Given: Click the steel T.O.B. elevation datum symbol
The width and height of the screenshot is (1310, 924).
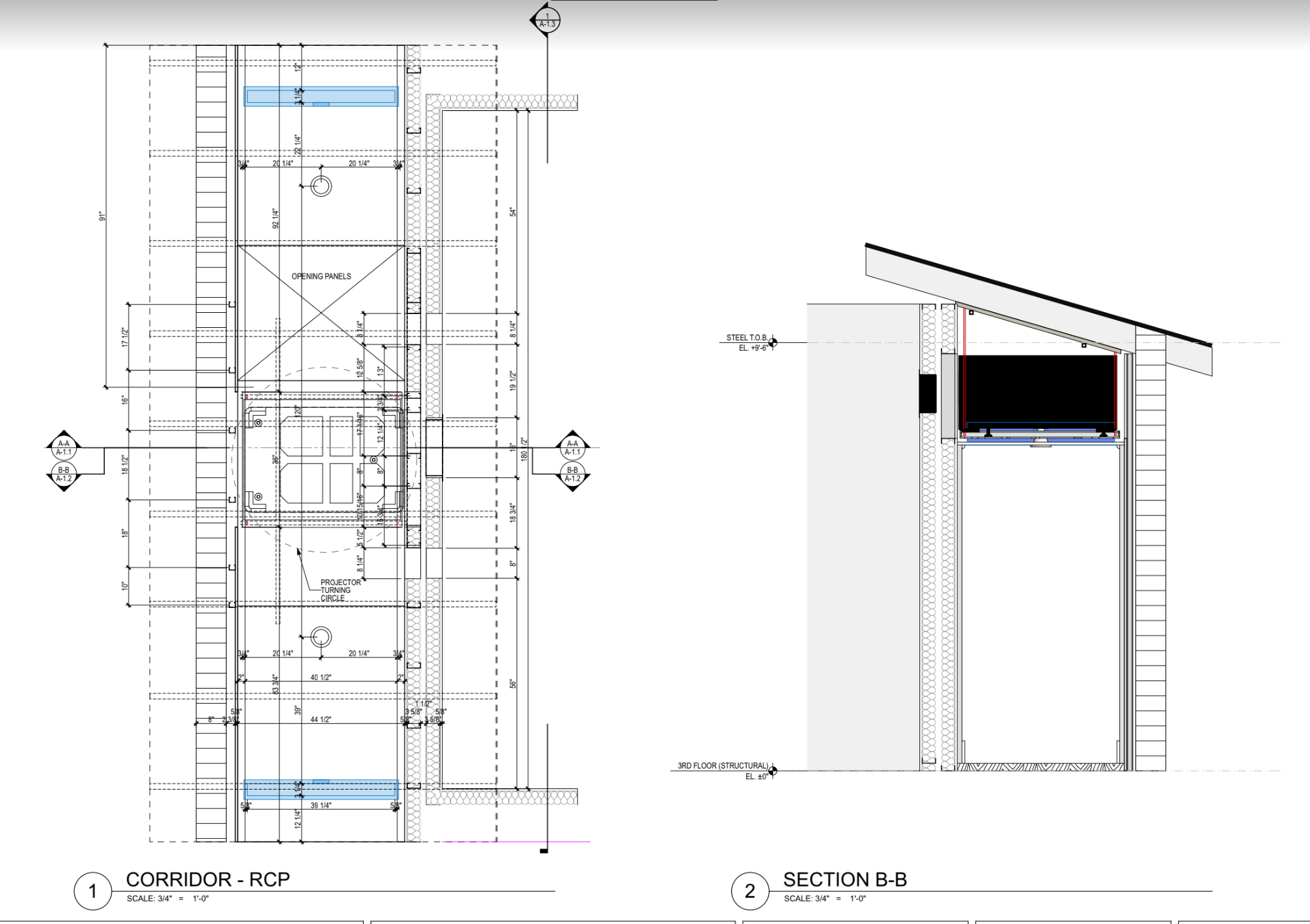Looking at the screenshot, I should pos(772,342).
